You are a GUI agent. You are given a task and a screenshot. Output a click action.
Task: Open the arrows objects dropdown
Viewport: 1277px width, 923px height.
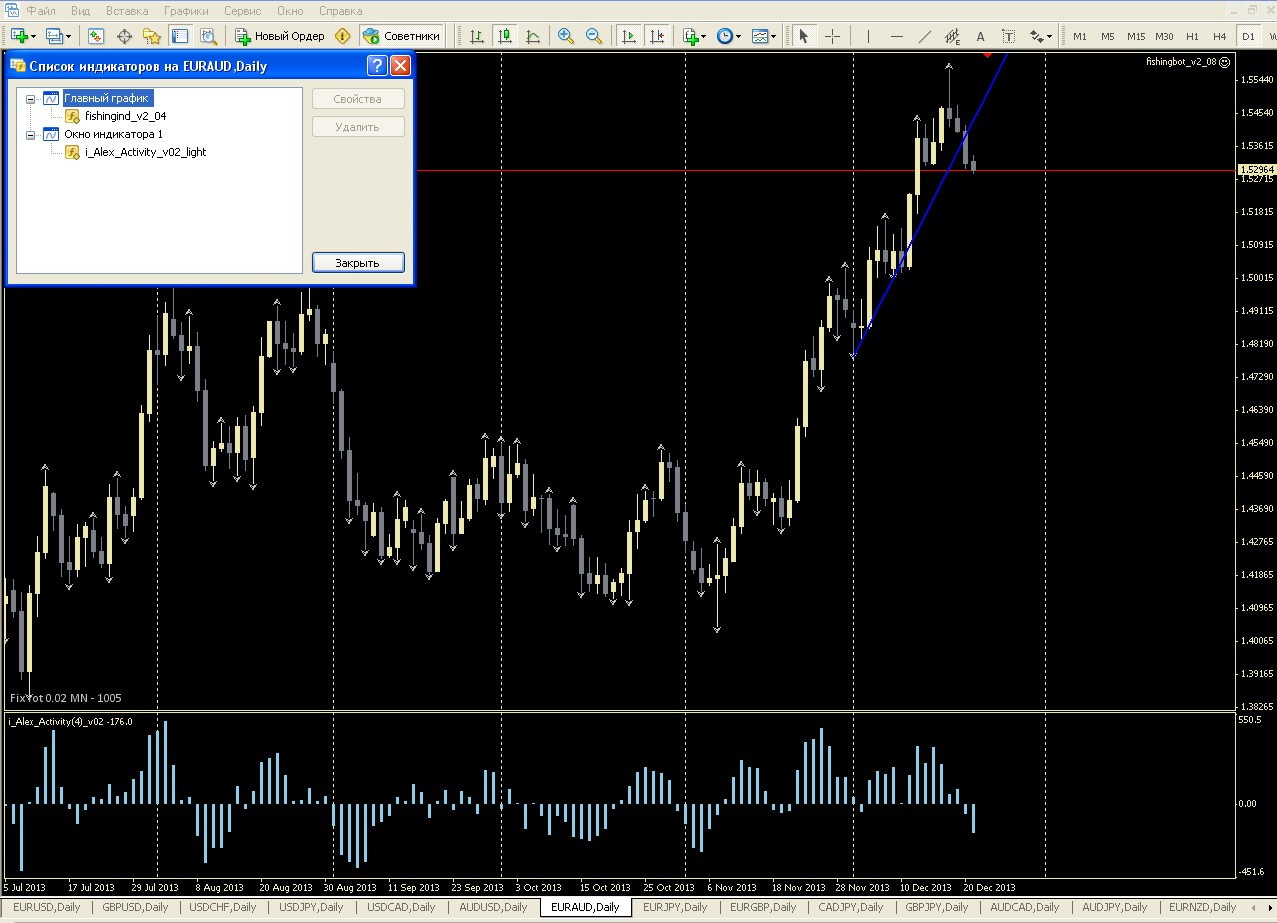(1041, 36)
